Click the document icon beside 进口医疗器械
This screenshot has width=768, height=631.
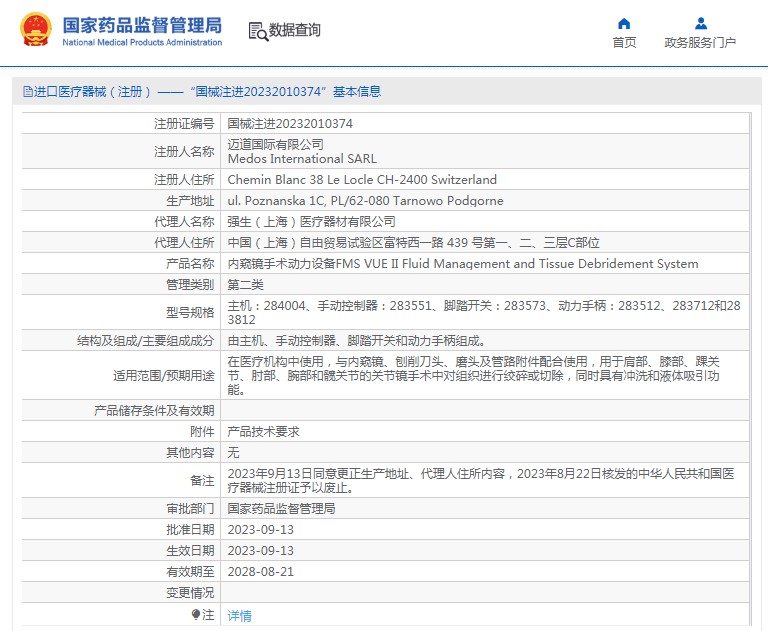pos(28,92)
